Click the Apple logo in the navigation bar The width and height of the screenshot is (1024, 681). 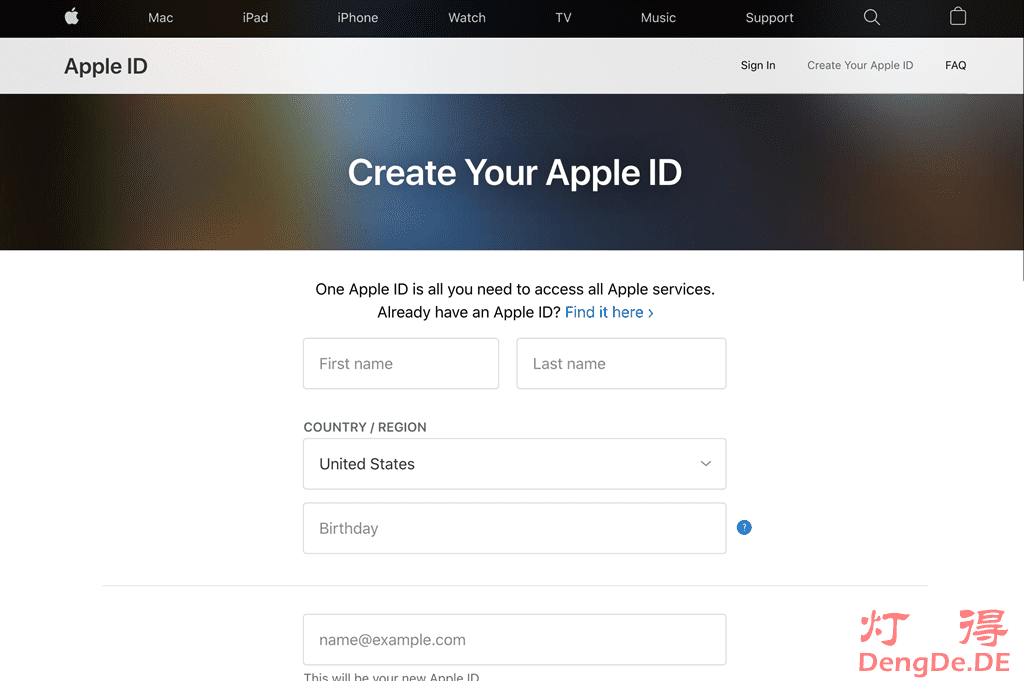coord(71,17)
